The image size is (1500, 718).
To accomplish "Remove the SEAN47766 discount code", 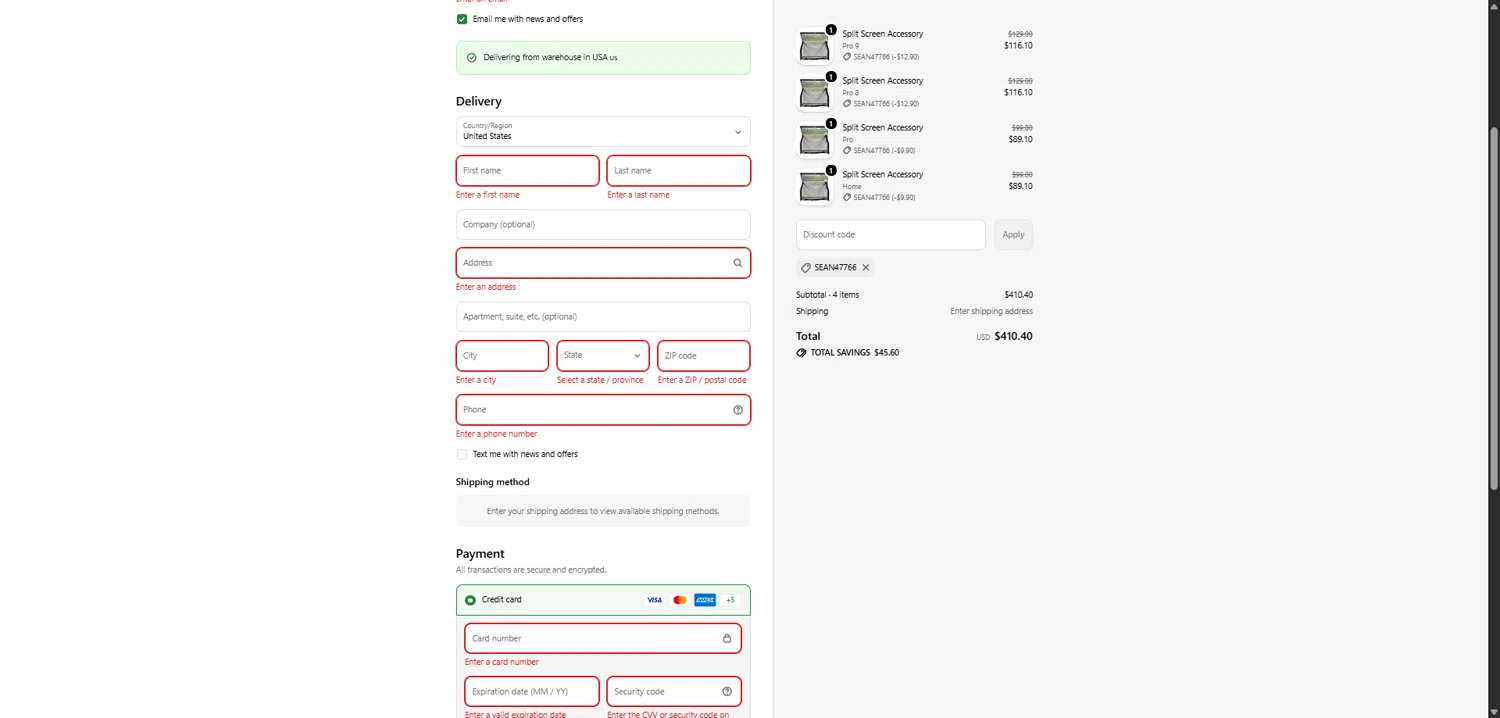I will click(x=866, y=267).
